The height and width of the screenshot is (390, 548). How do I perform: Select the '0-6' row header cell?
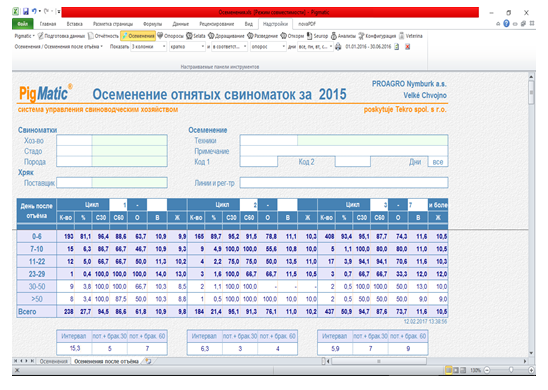(37, 237)
